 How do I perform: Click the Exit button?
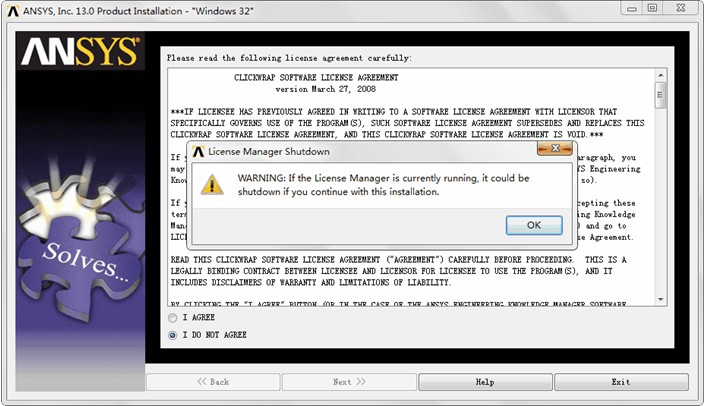pyautogui.click(x=620, y=382)
